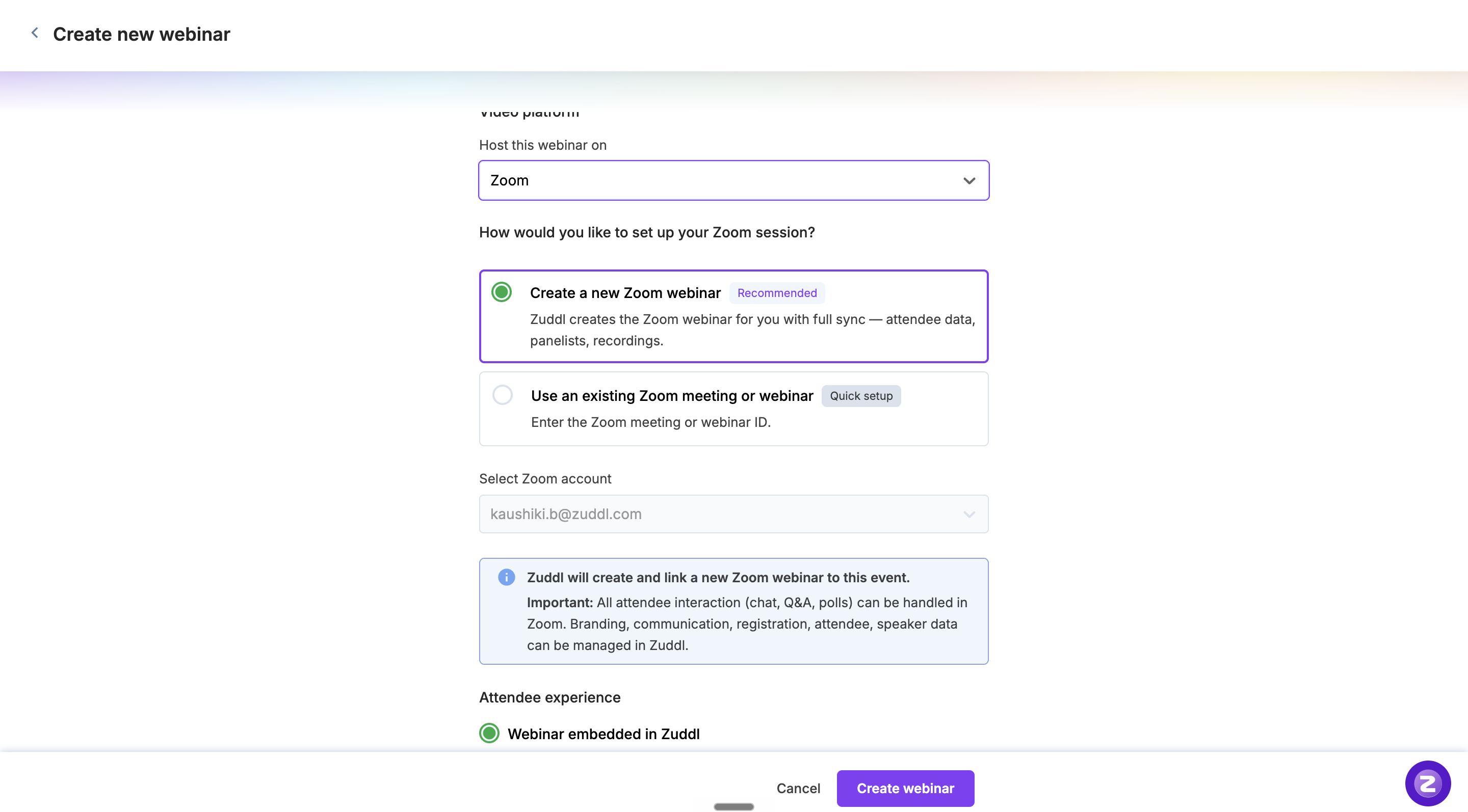
Task: Select 'Use an existing Zoom meeting' radio
Action: click(x=502, y=395)
